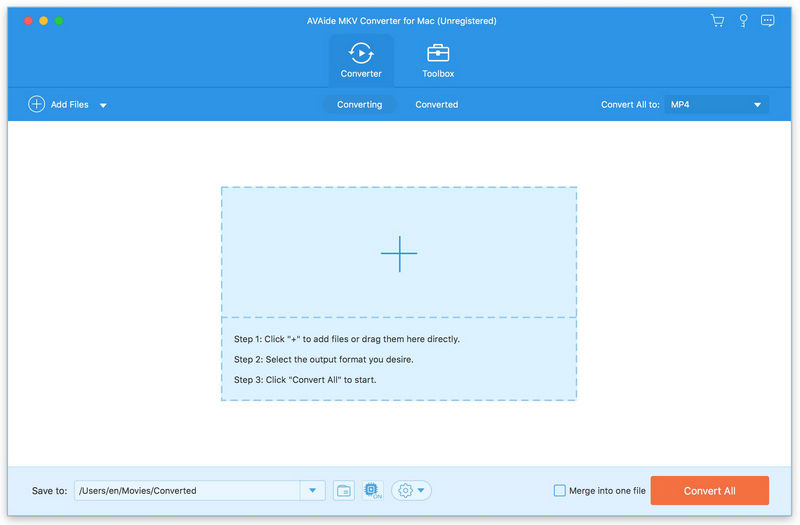Toggle the hardware acceleration chip icon
The image size is (800, 525).
372,490
